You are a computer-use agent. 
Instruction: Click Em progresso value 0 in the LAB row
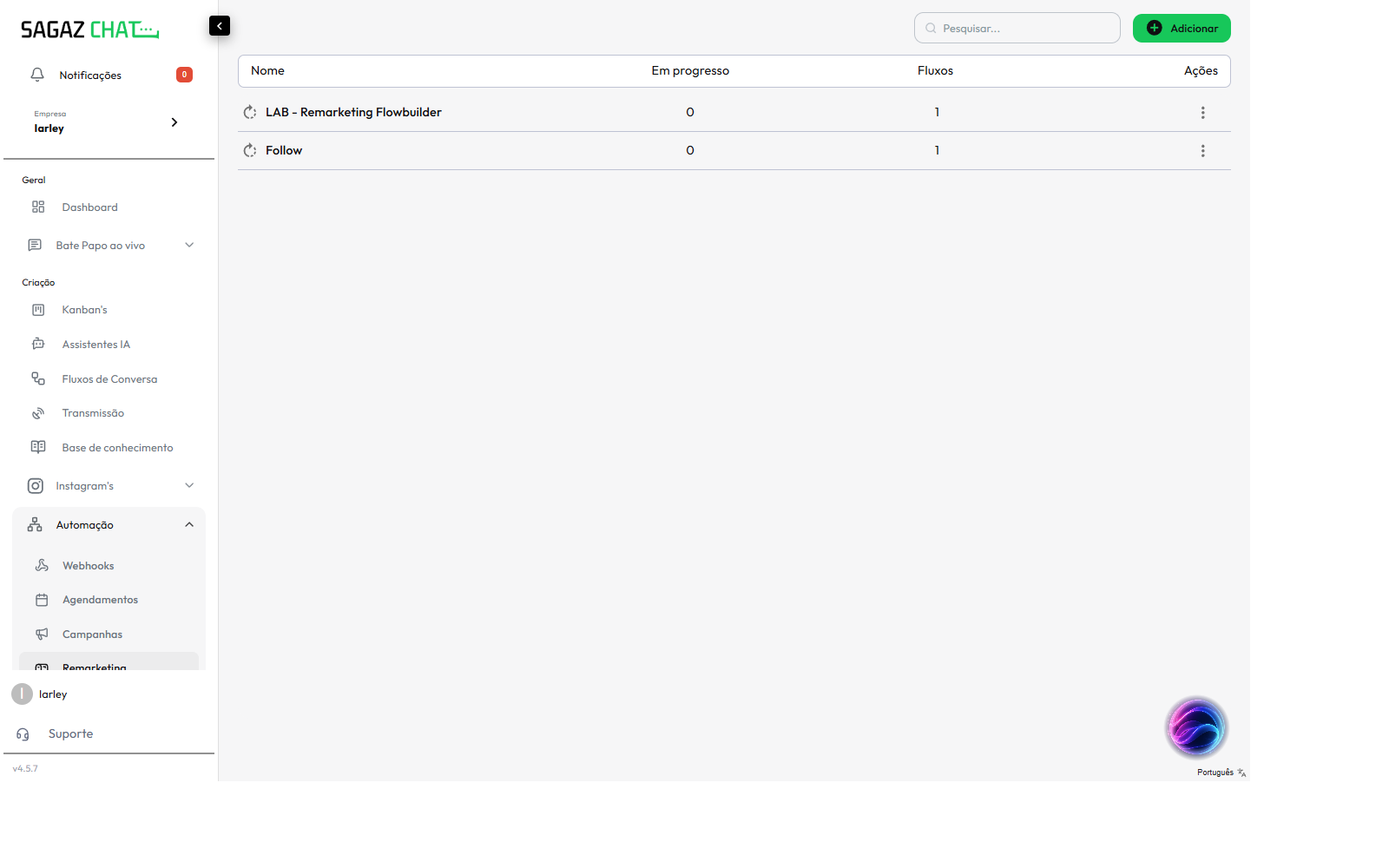click(690, 112)
